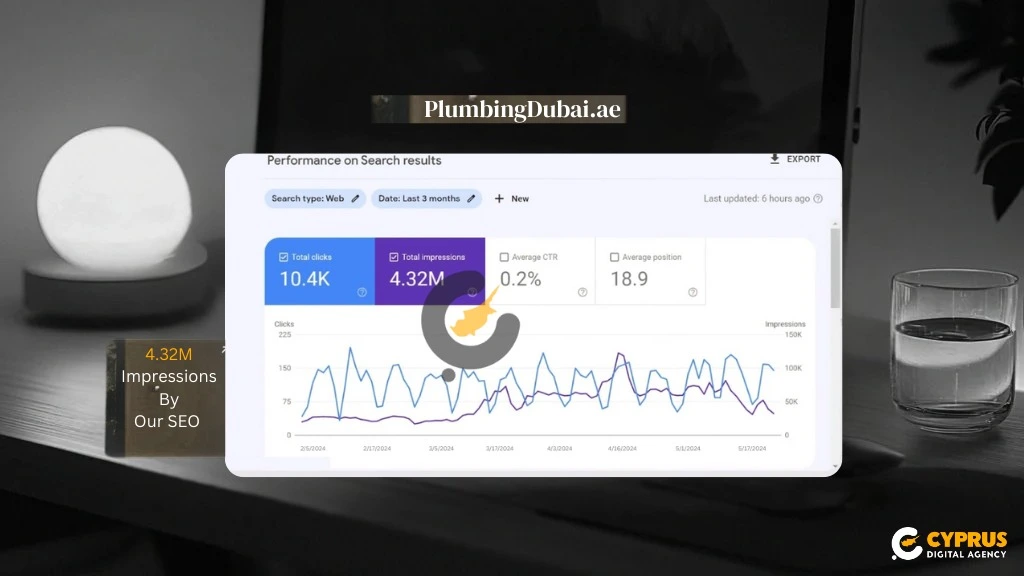Click the help icon on Total clicks card
Image resolution: width=1024 pixels, height=576 pixels.
click(x=361, y=292)
